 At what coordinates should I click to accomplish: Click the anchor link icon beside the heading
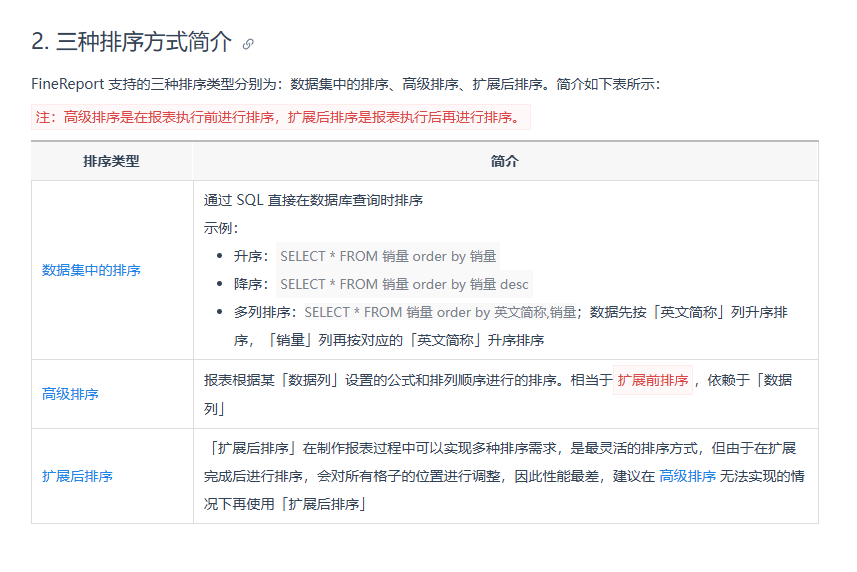point(248,44)
